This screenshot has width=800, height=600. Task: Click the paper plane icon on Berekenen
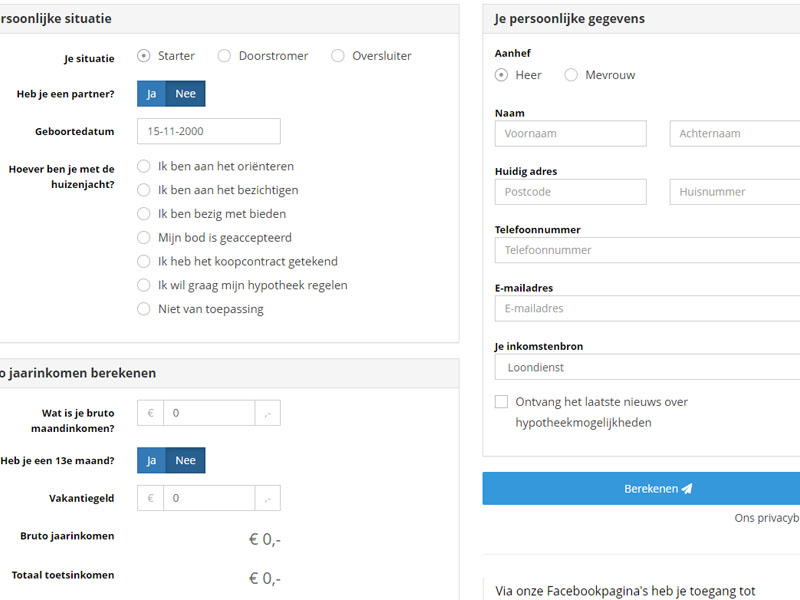(690, 488)
